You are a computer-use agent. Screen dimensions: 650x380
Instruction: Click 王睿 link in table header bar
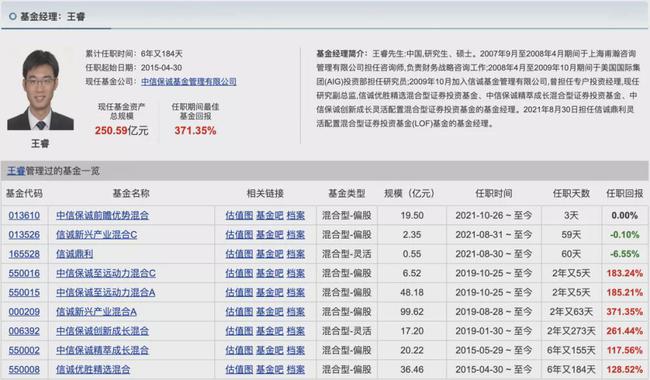point(16,171)
